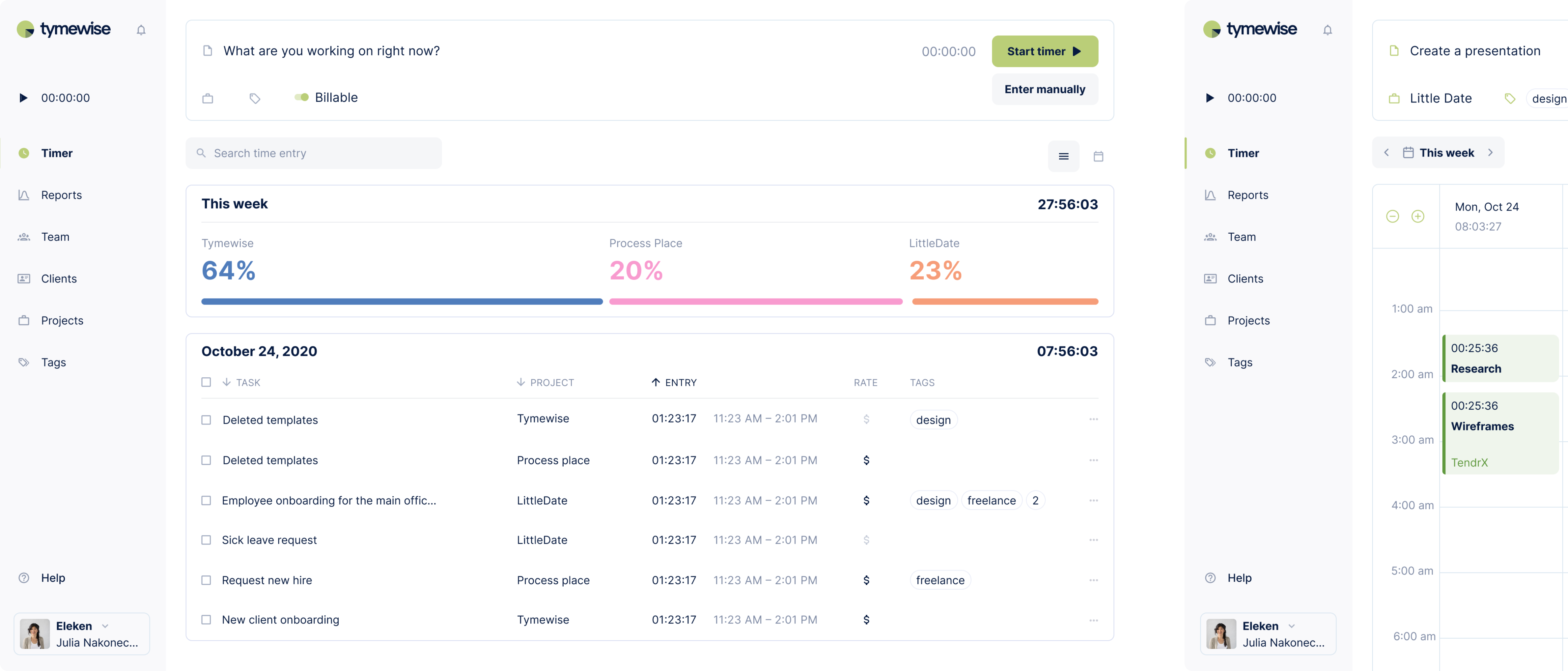The height and width of the screenshot is (671, 1568).
Task: Open the three-dot menu for the Sick leave request row
Action: click(x=1093, y=540)
